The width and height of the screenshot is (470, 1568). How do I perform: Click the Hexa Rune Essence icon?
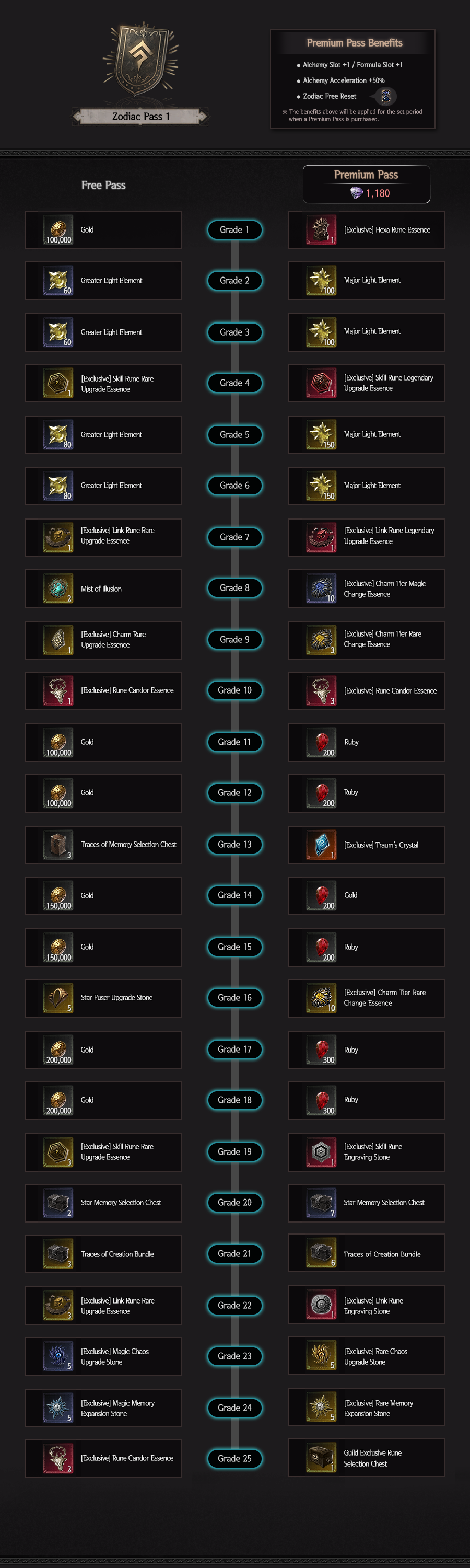point(321,230)
